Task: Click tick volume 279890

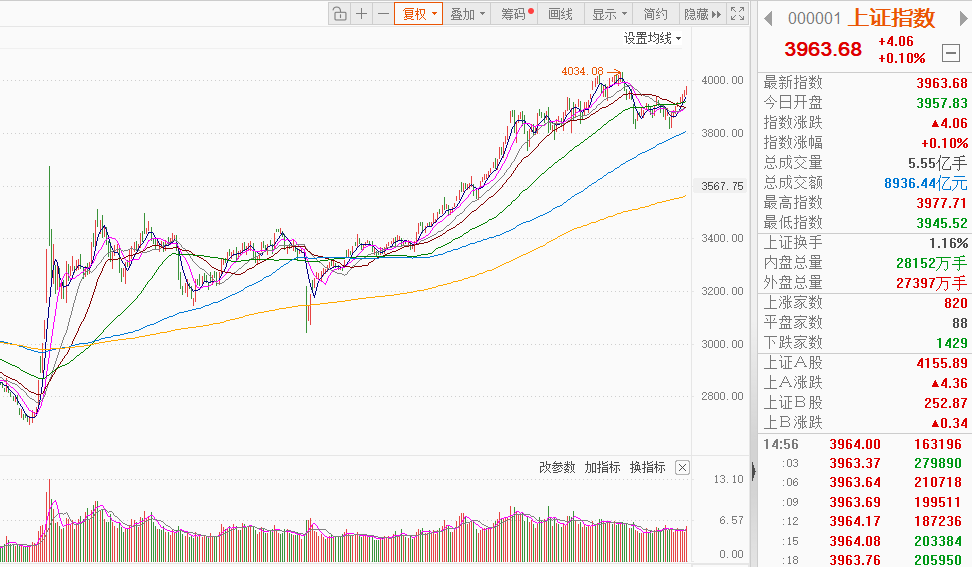Action: (938, 464)
